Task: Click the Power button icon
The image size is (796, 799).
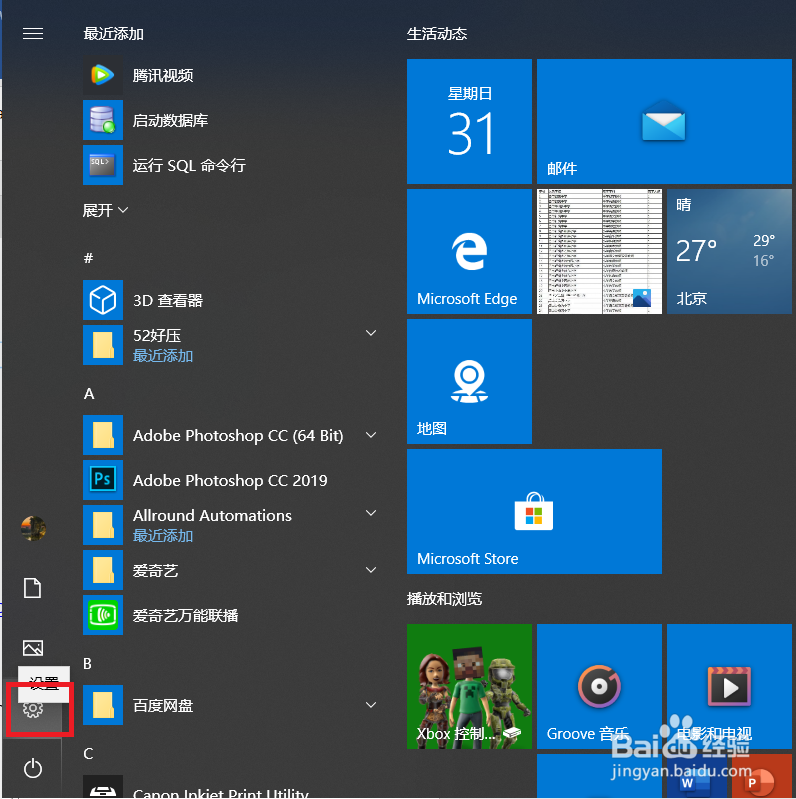Action: point(33,768)
